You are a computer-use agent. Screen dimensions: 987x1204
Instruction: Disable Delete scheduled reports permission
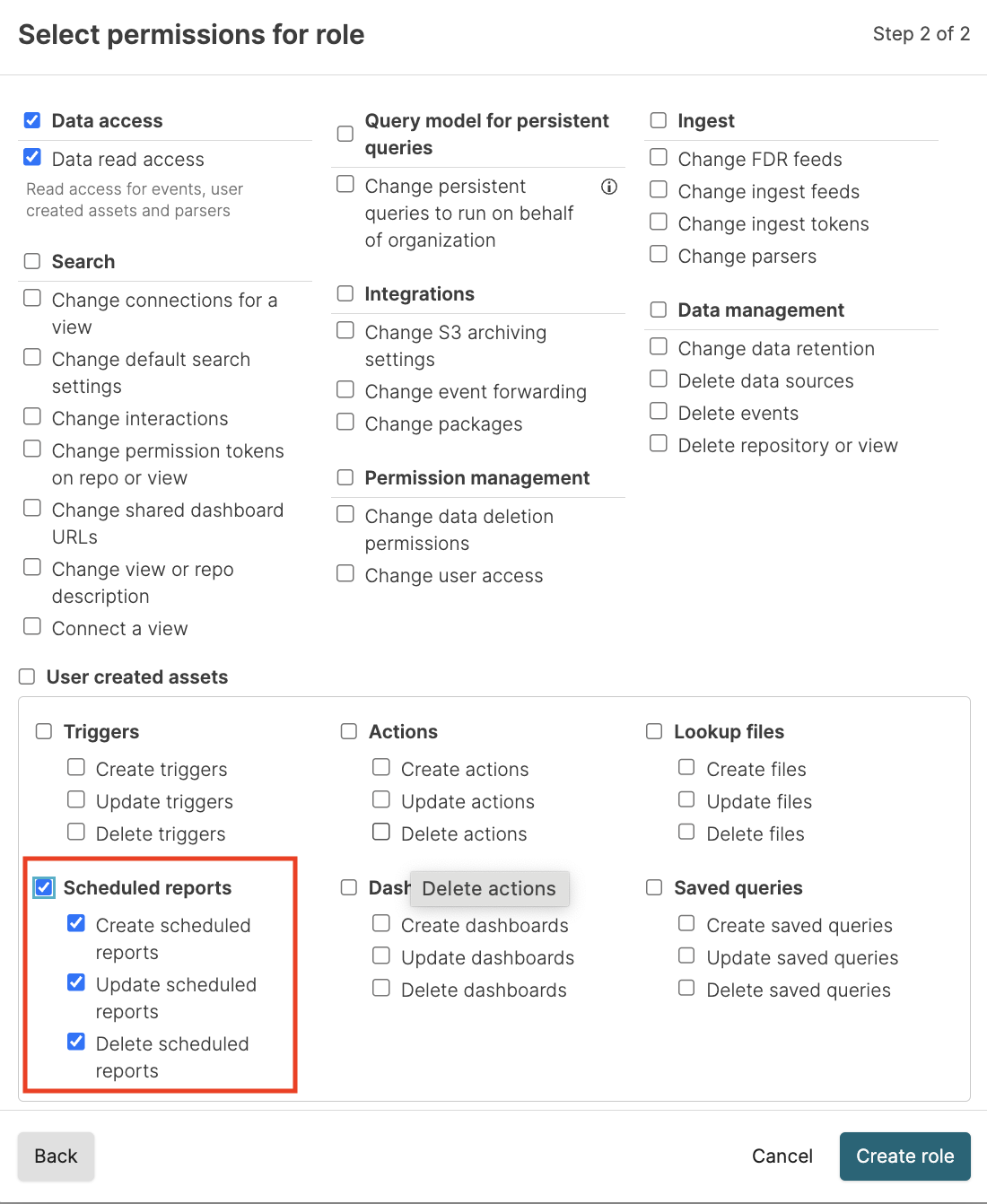click(x=76, y=1043)
